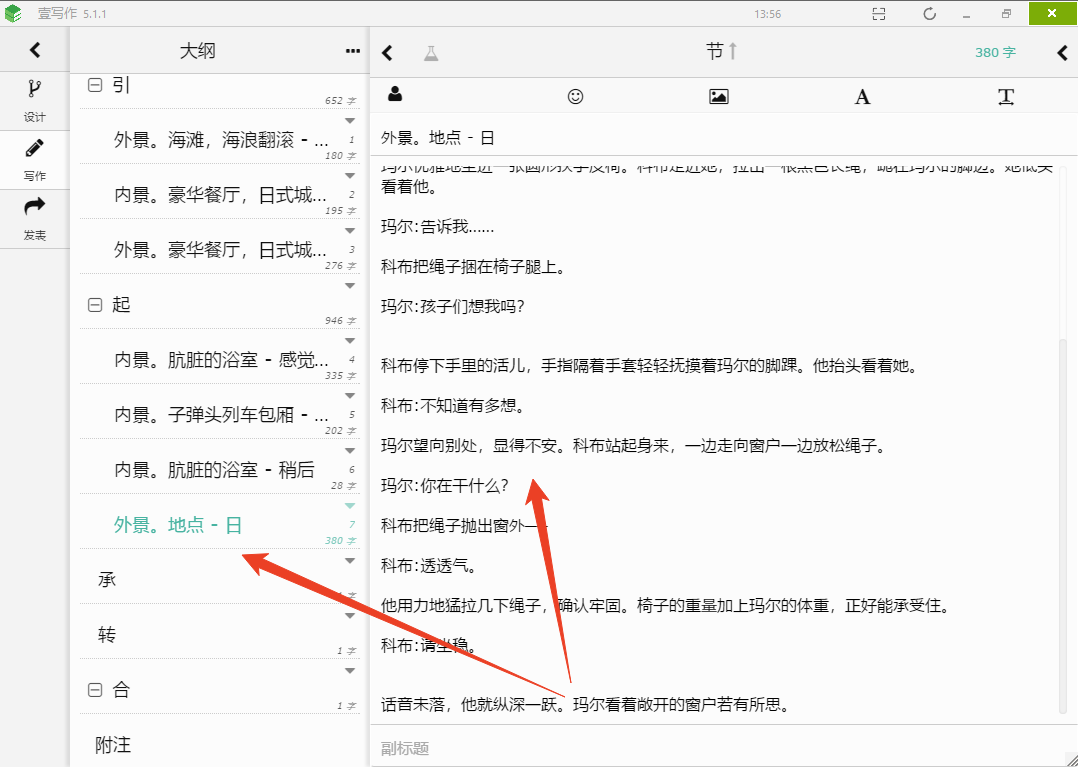The image size is (1078, 767).
Task: Click the 380 字 word count
Action: click(x=995, y=53)
